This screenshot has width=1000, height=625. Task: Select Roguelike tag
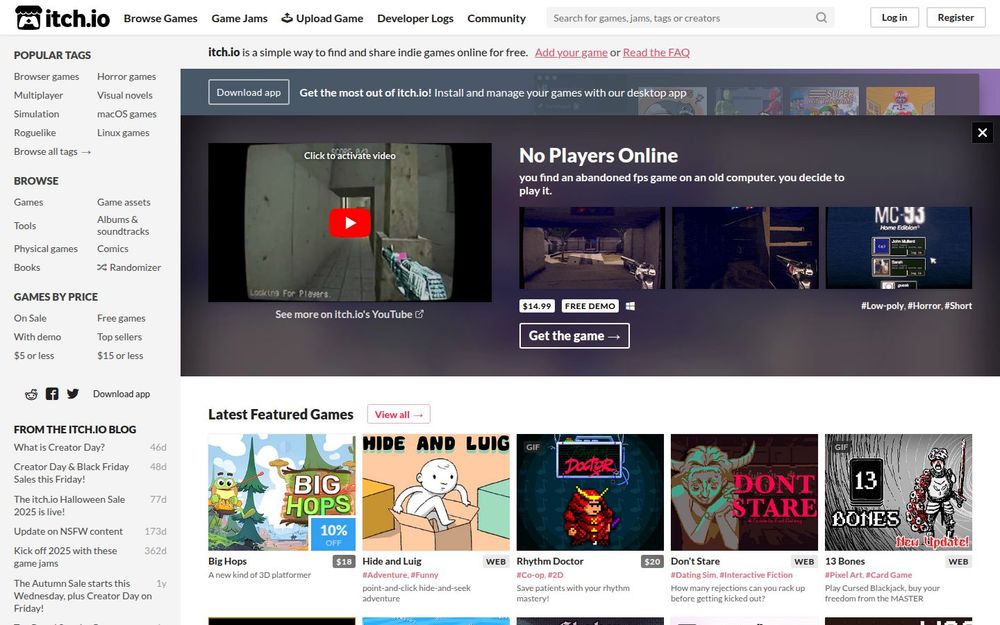click(x=34, y=133)
